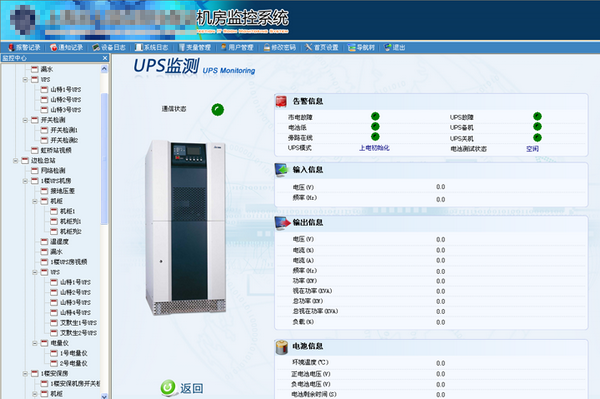This screenshot has height=399, width=600.
Task: Select 艾默生1号UPS in the tree
Action: pos(78,323)
